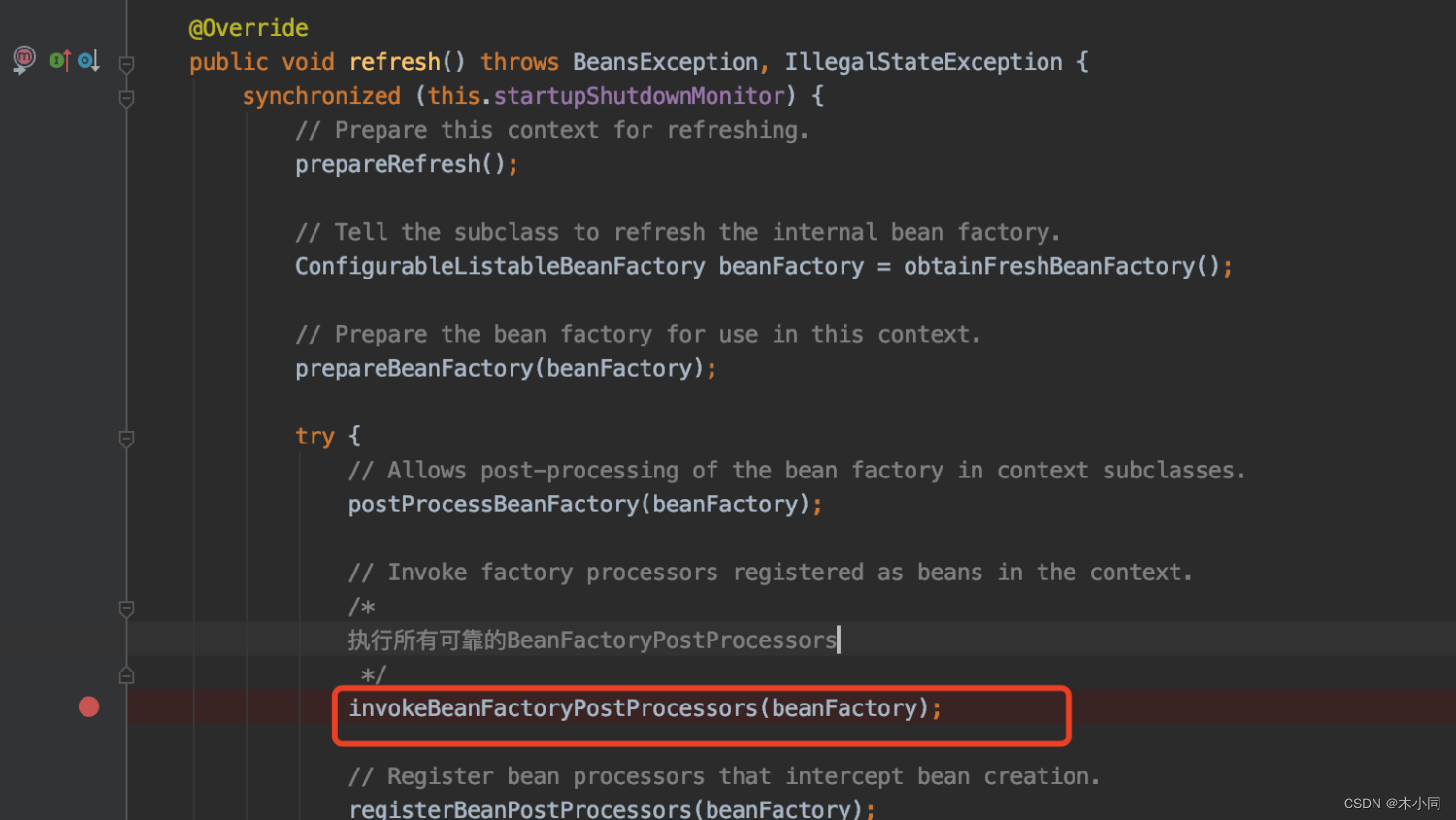
Task: Collapse the synchronized block fold marker
Action: [x=126, y=98]
